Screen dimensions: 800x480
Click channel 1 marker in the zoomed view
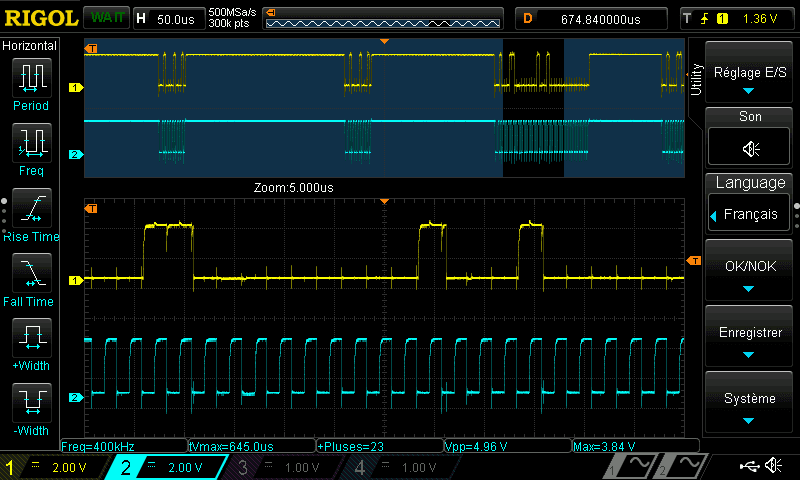tap(76, 280)
